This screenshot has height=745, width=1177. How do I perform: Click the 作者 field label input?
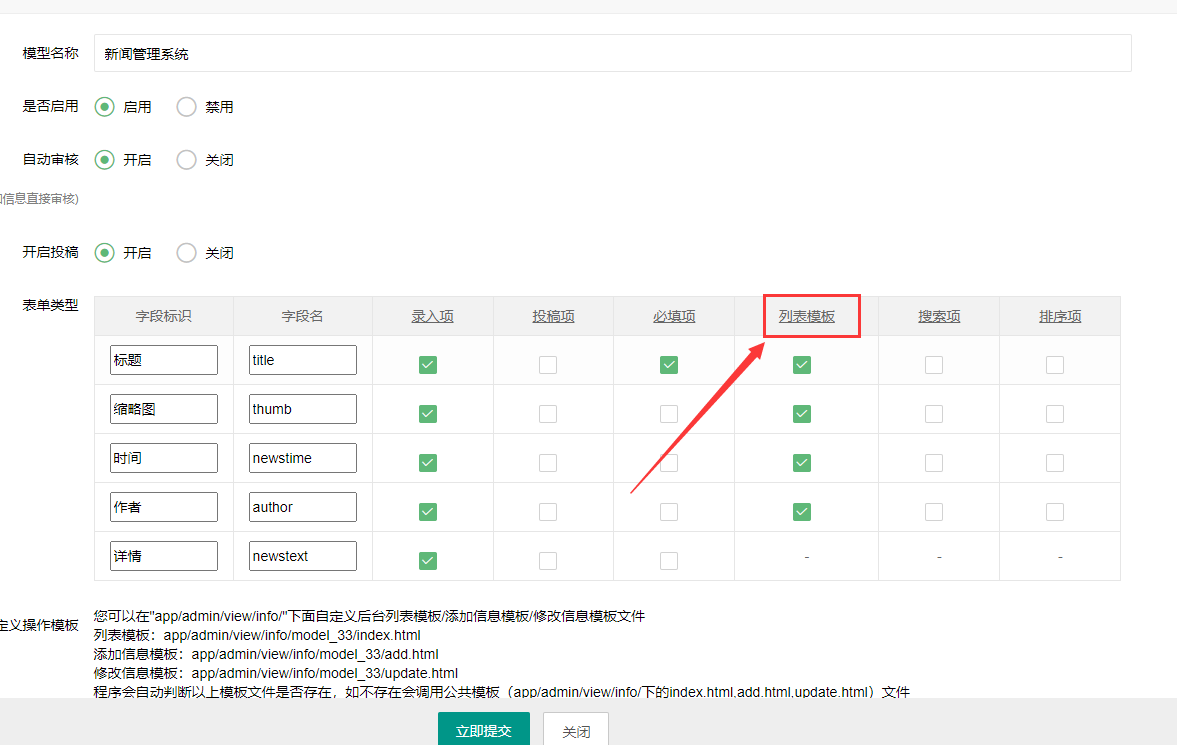(164, 507)
